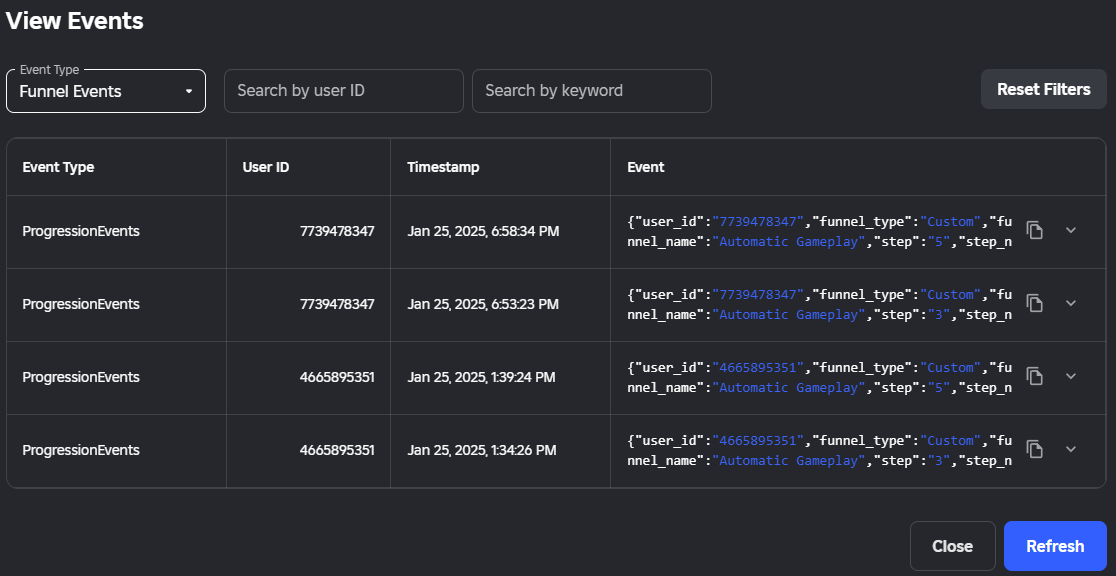Expand the 6:58:34 PM event row
Viewport: 1116px width, 576px height.
pos(1070,230)
